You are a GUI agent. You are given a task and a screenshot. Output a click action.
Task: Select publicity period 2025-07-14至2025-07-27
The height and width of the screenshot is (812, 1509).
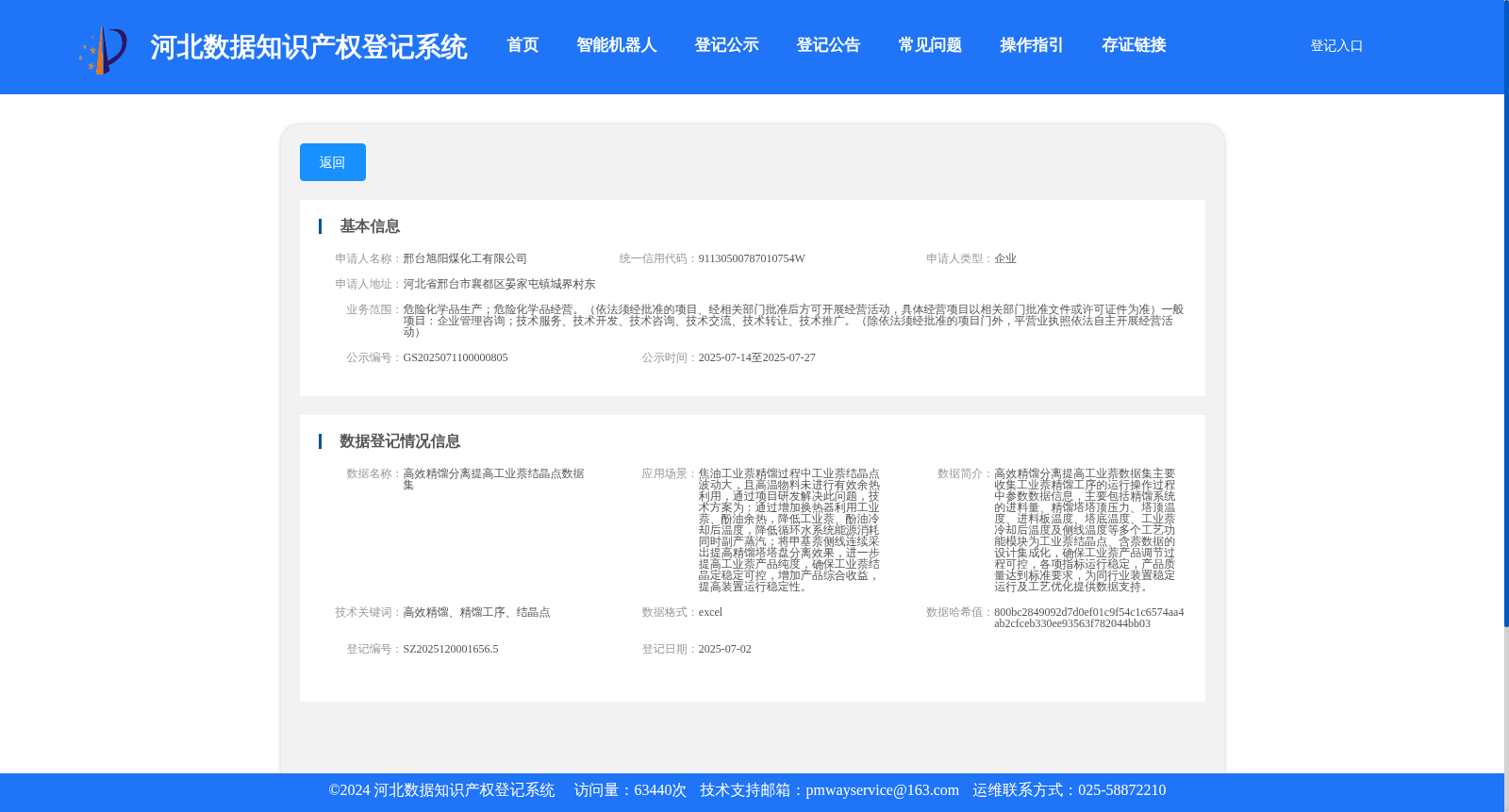pyautogui.click(x=756, y=357)
